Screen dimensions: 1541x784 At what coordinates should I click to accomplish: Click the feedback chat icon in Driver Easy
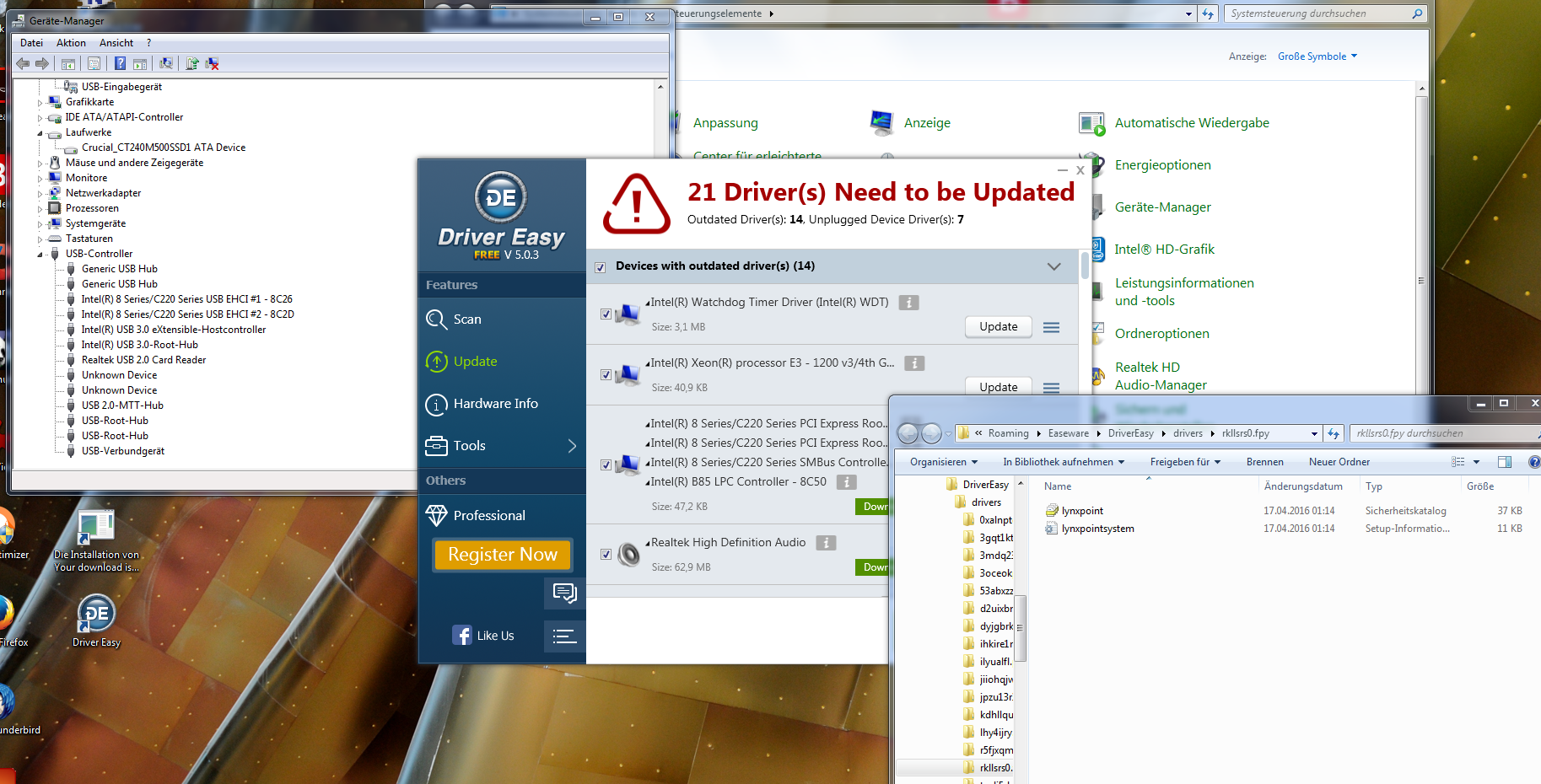564,593
